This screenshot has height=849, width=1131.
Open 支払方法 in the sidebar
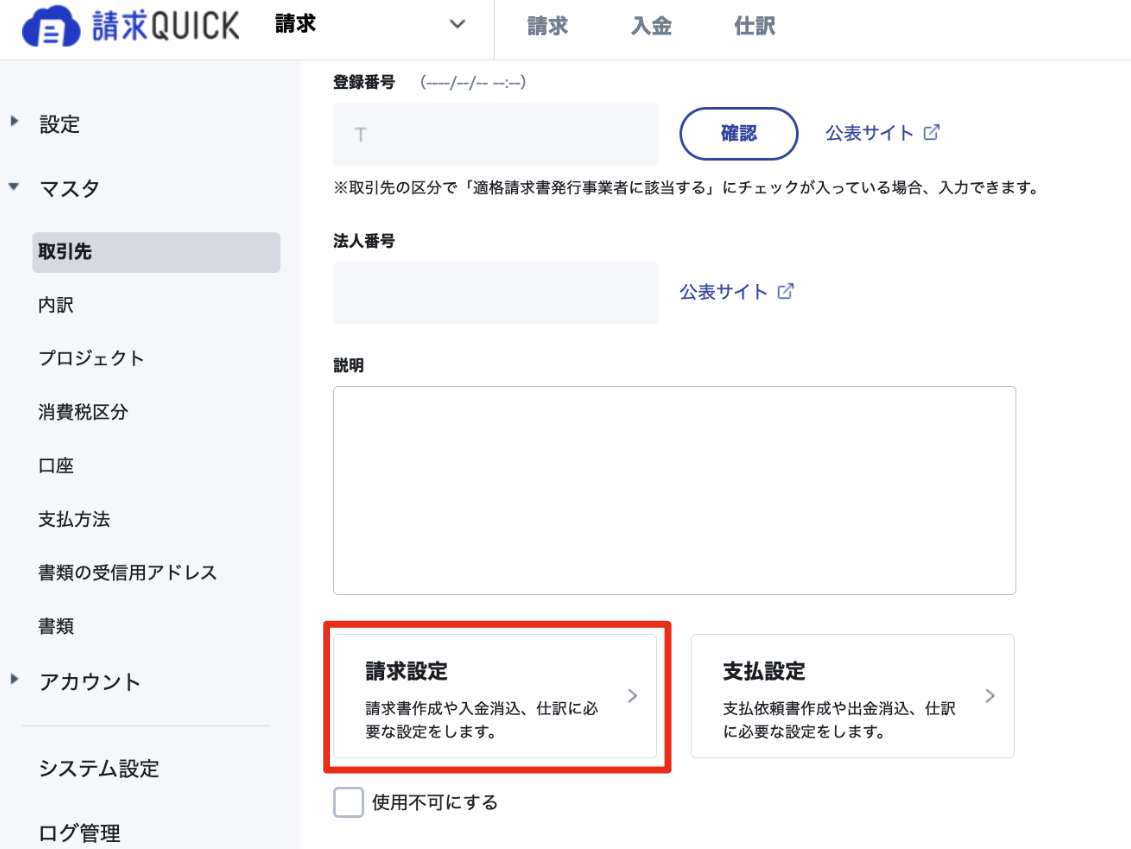pos(74,519)
